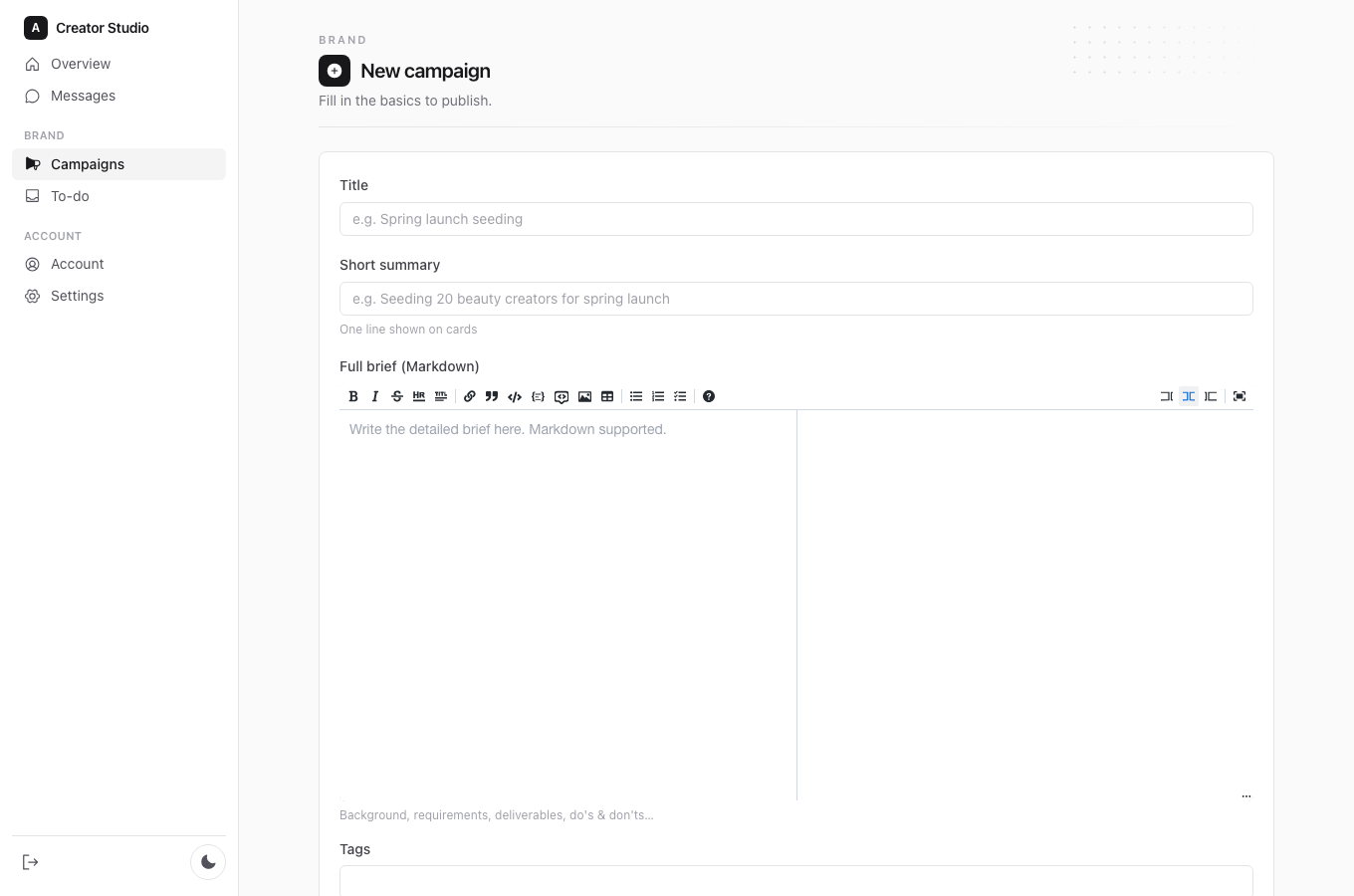Insert a link in the brief

(x=470, y=396)
